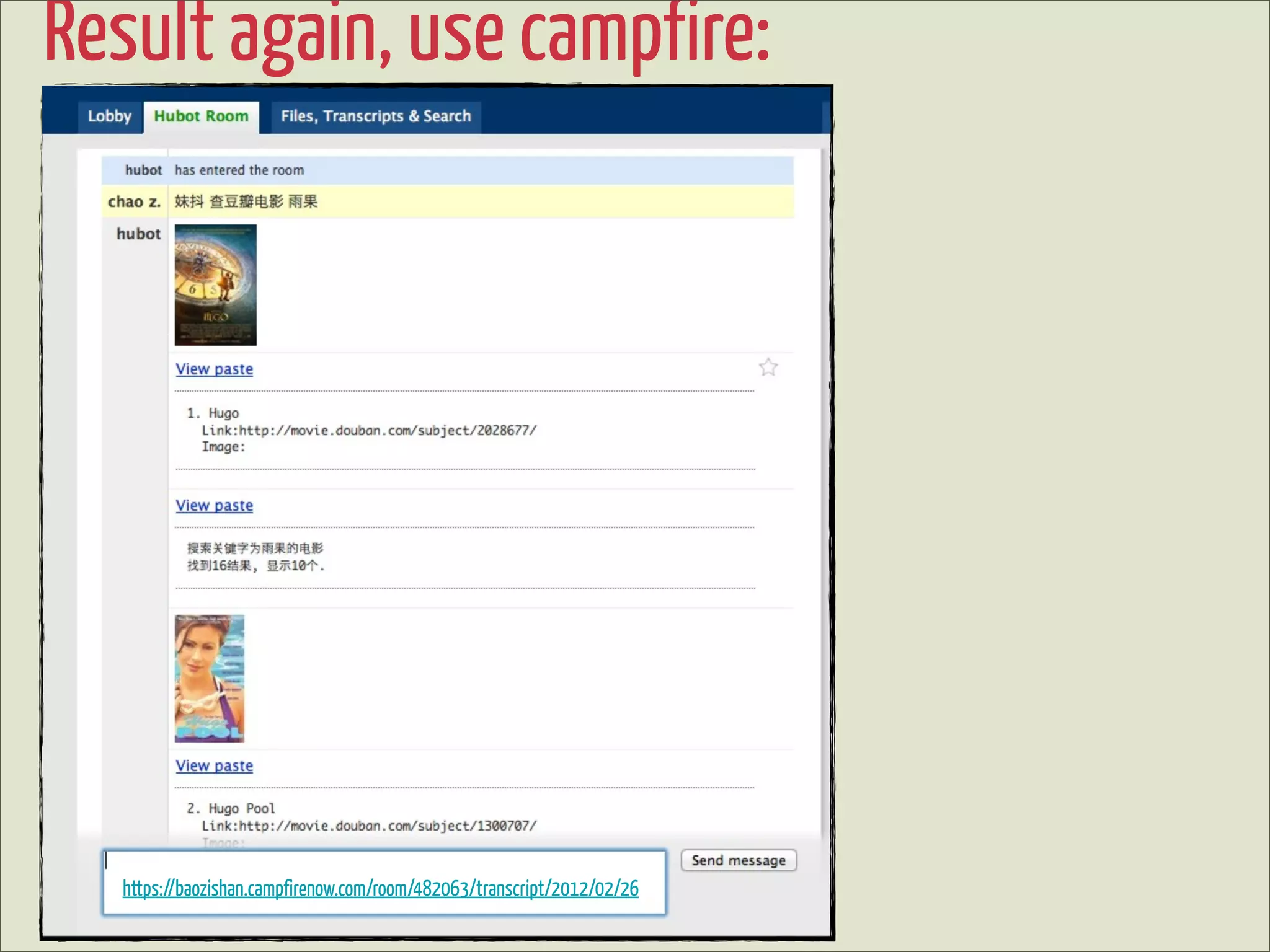Switch to the Hubot Room tab
The image size is (1270, 952).
click(x=201, y=117)
